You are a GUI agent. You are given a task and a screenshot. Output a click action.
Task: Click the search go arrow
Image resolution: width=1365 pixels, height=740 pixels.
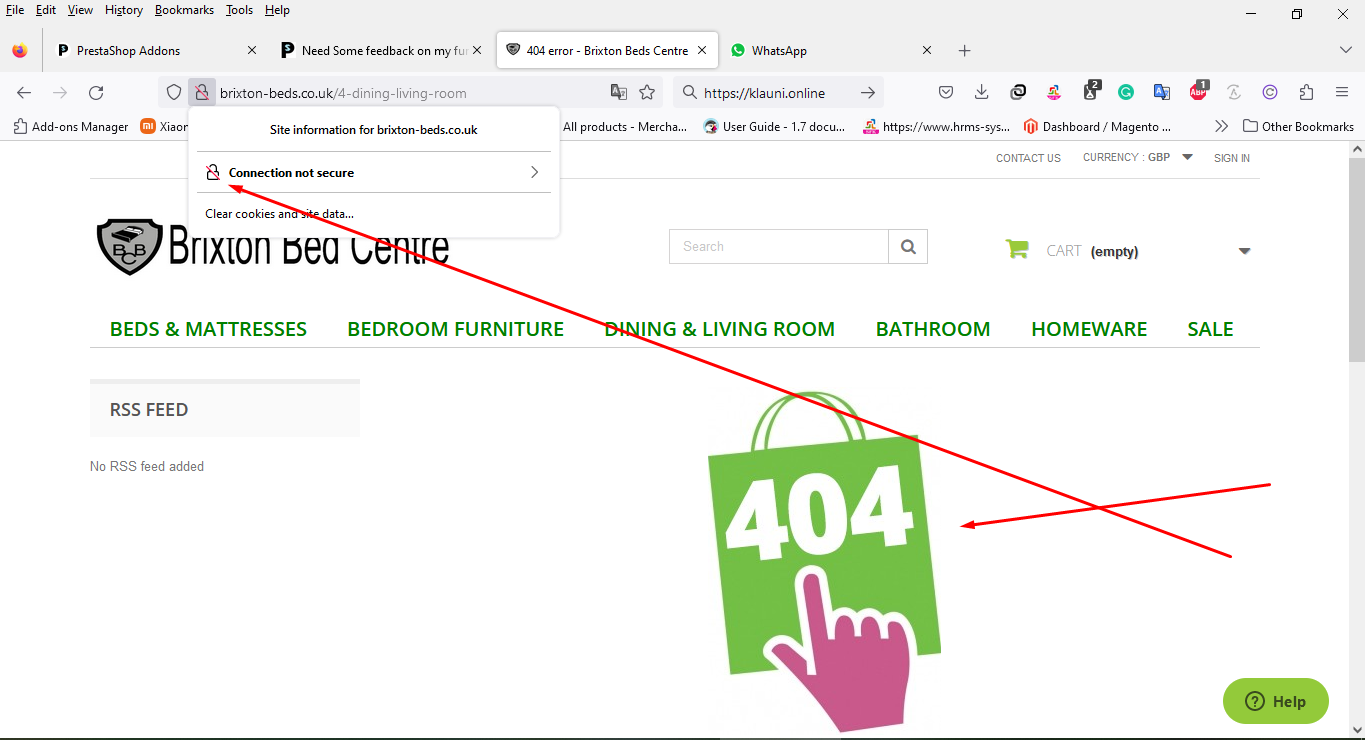coord(868,93)
